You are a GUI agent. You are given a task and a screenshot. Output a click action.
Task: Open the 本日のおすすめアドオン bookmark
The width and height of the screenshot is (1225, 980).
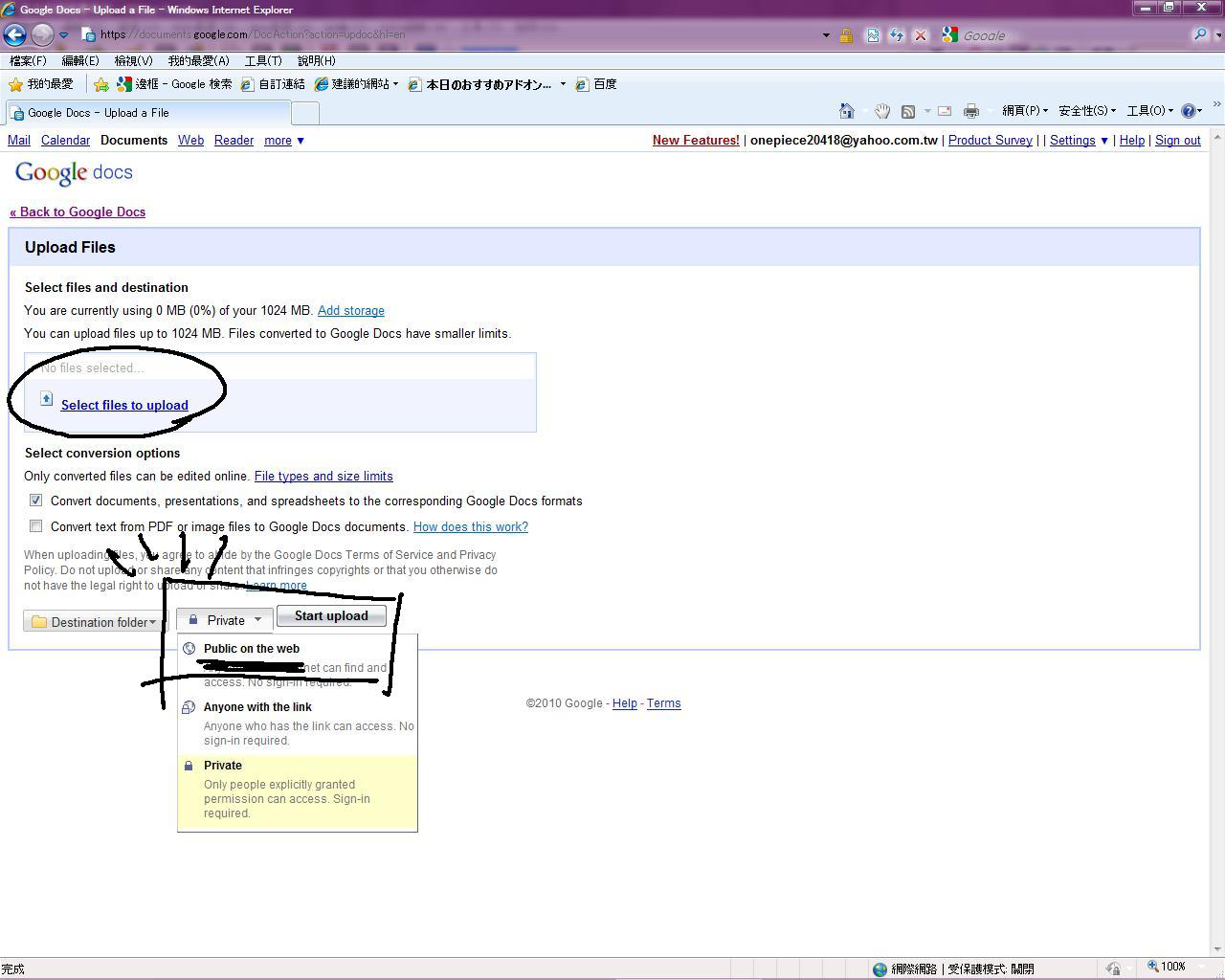(480, 84)
